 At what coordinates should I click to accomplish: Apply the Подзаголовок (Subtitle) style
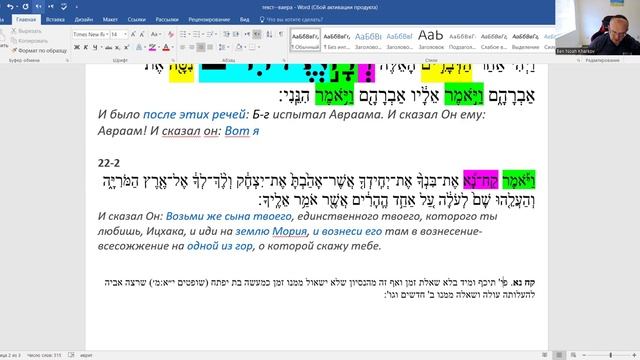[462, 40]
